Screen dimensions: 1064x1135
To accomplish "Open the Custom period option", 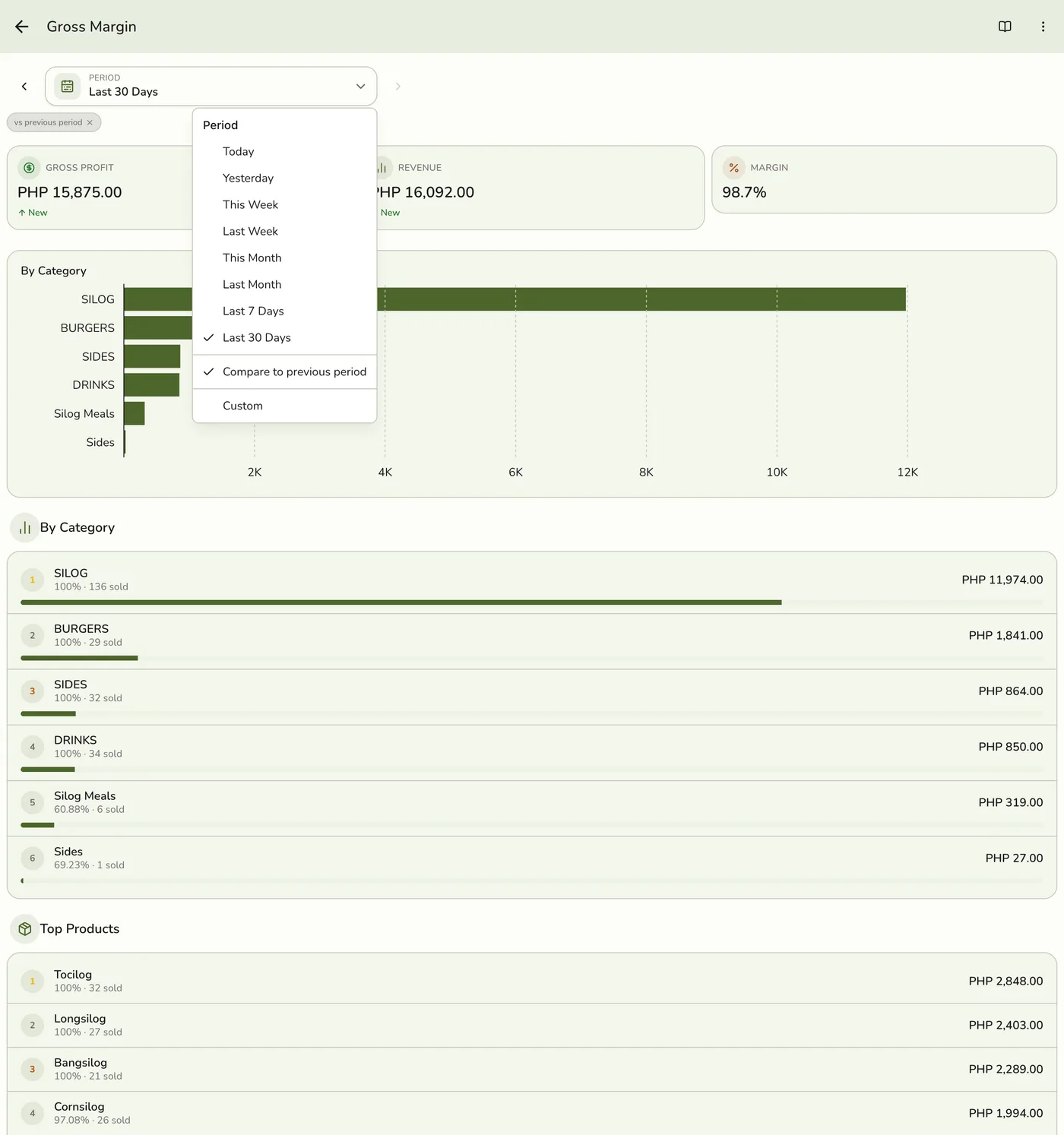I will coord(284,406).
